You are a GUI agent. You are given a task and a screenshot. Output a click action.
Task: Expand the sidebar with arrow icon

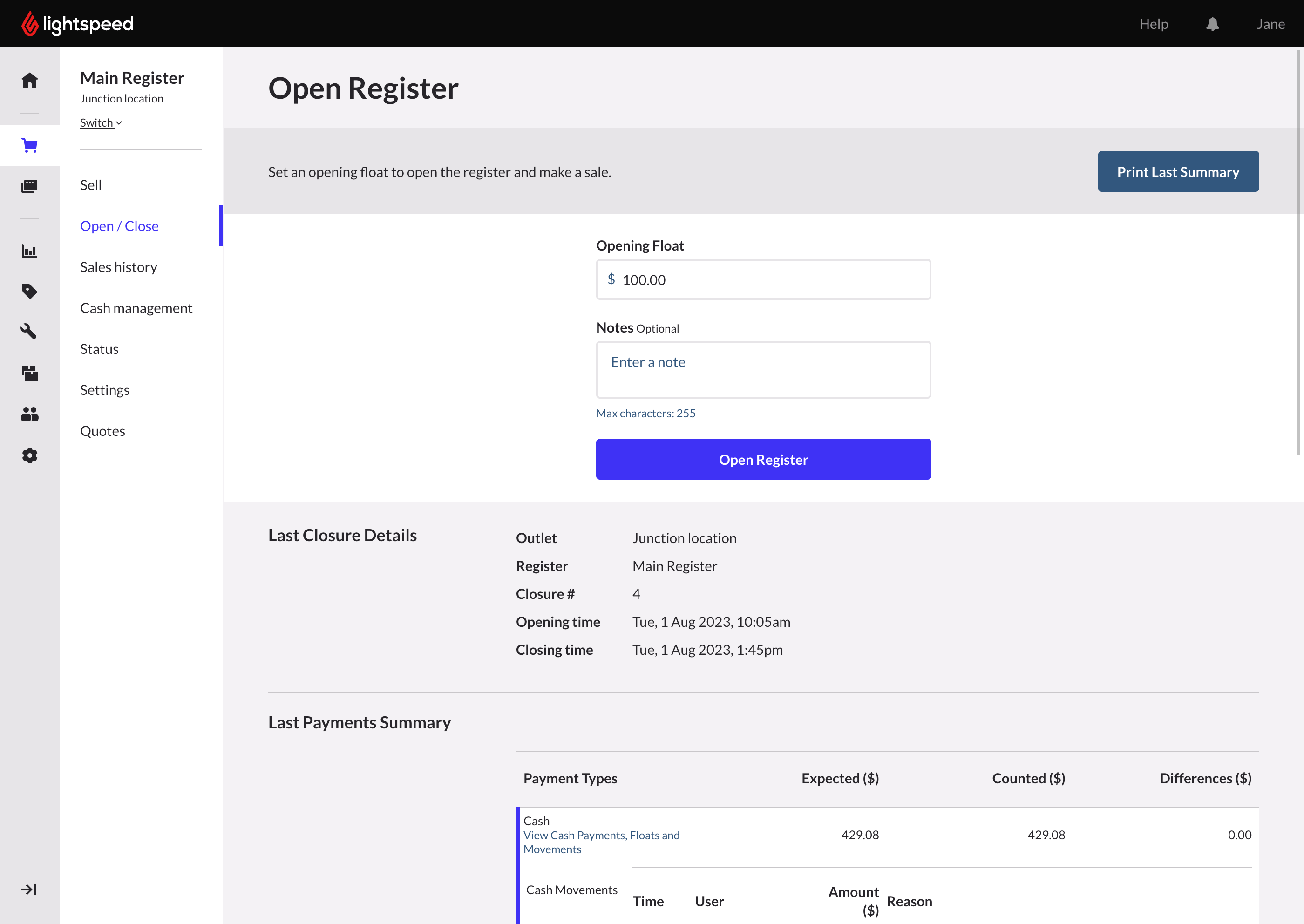pos(30,889)
